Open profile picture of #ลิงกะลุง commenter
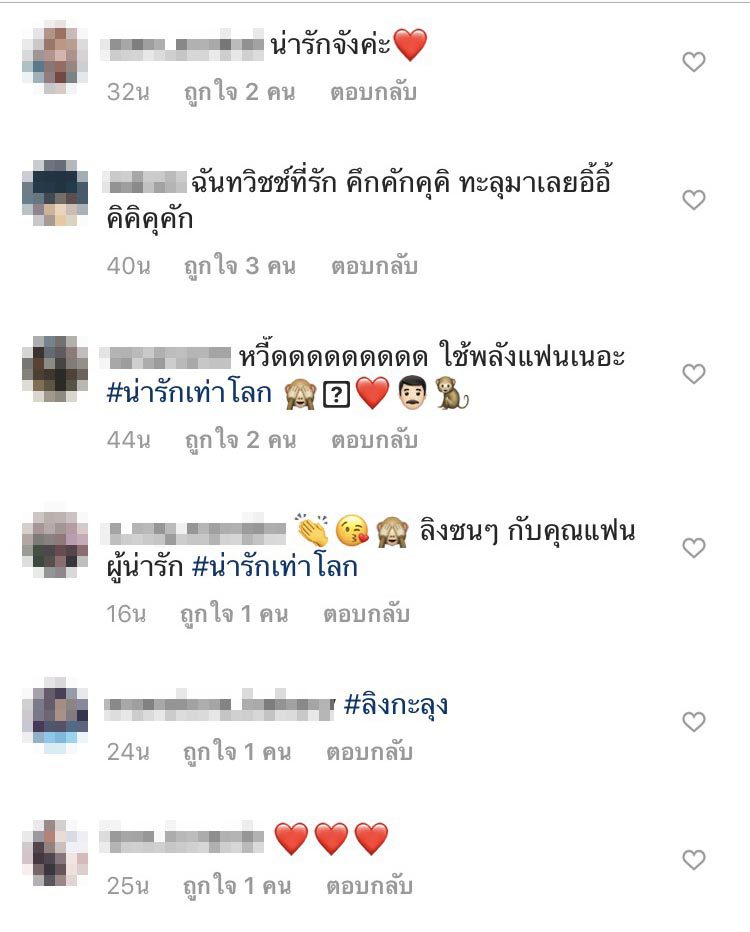This screenshot has height=932, width=750. coord(55,715)
